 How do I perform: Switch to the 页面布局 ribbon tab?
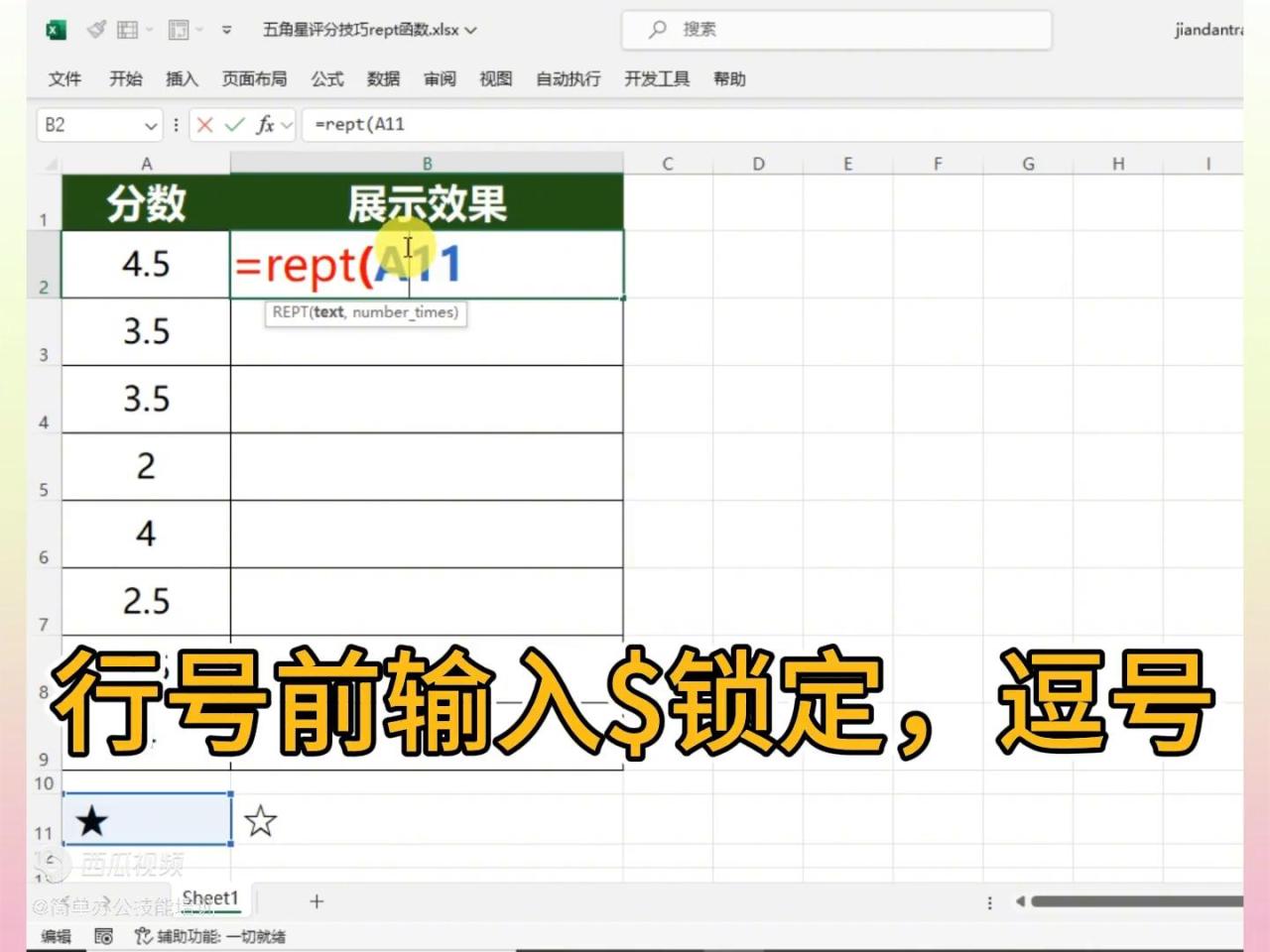click(254, 78)
